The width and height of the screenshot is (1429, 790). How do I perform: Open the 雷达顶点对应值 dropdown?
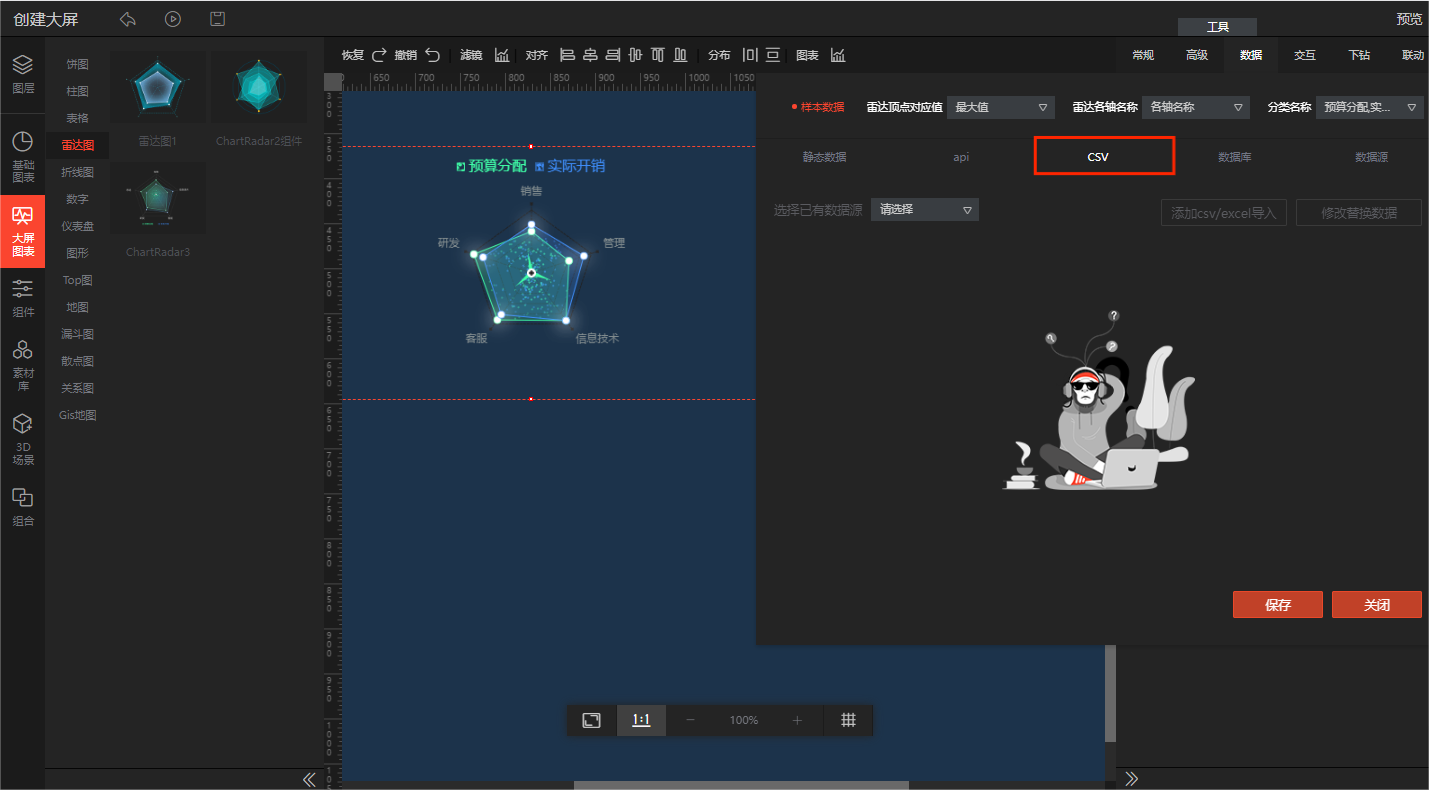click(x=1000, y=107)
